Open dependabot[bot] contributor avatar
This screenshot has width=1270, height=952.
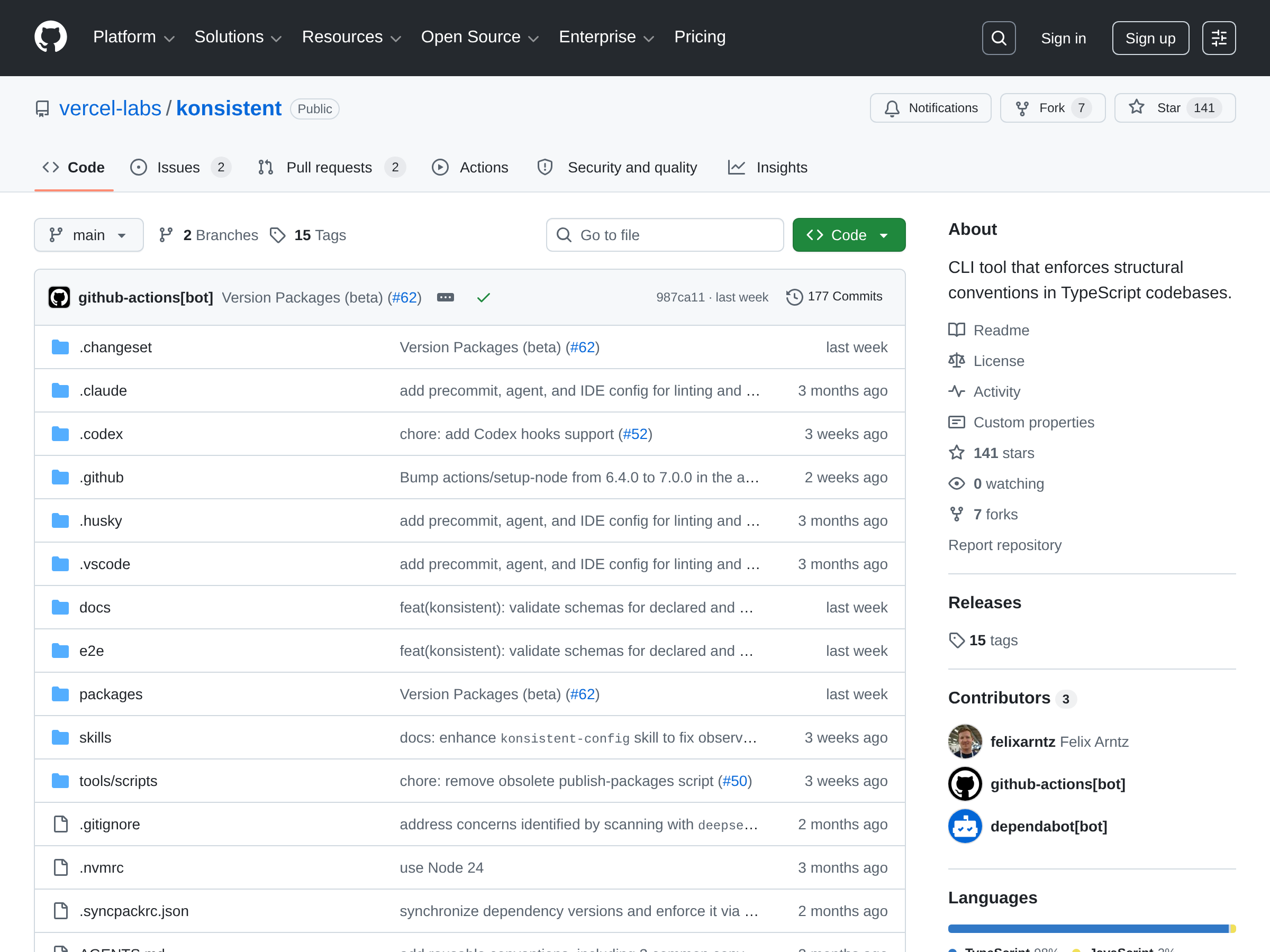tap(965, 826)
